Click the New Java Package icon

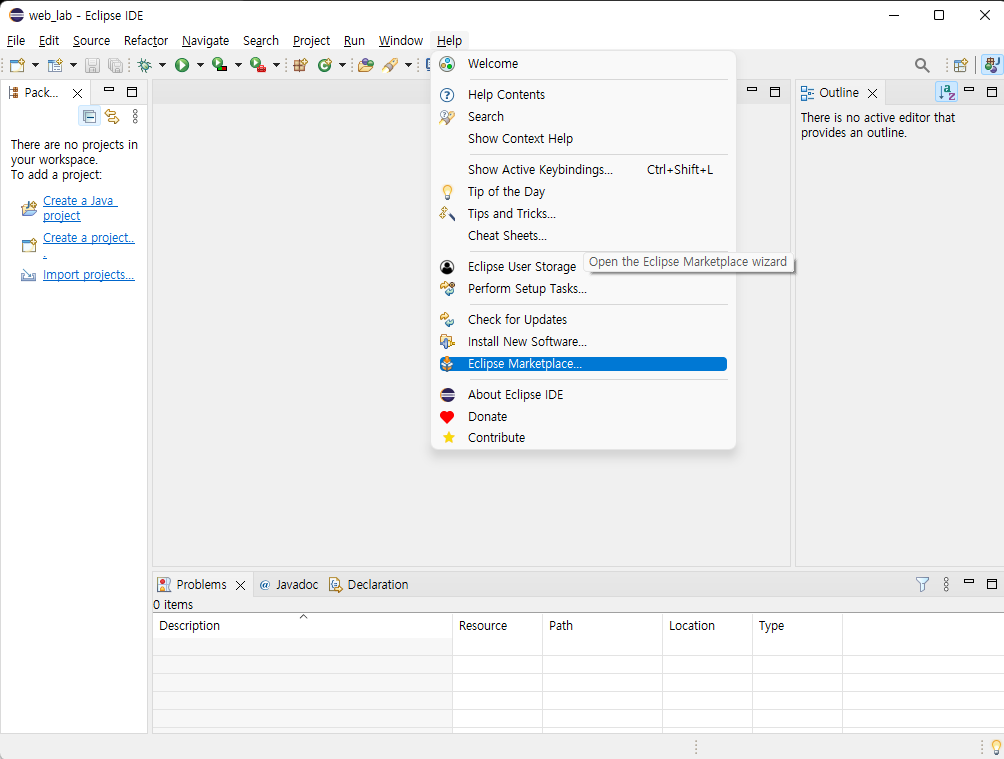300,65
